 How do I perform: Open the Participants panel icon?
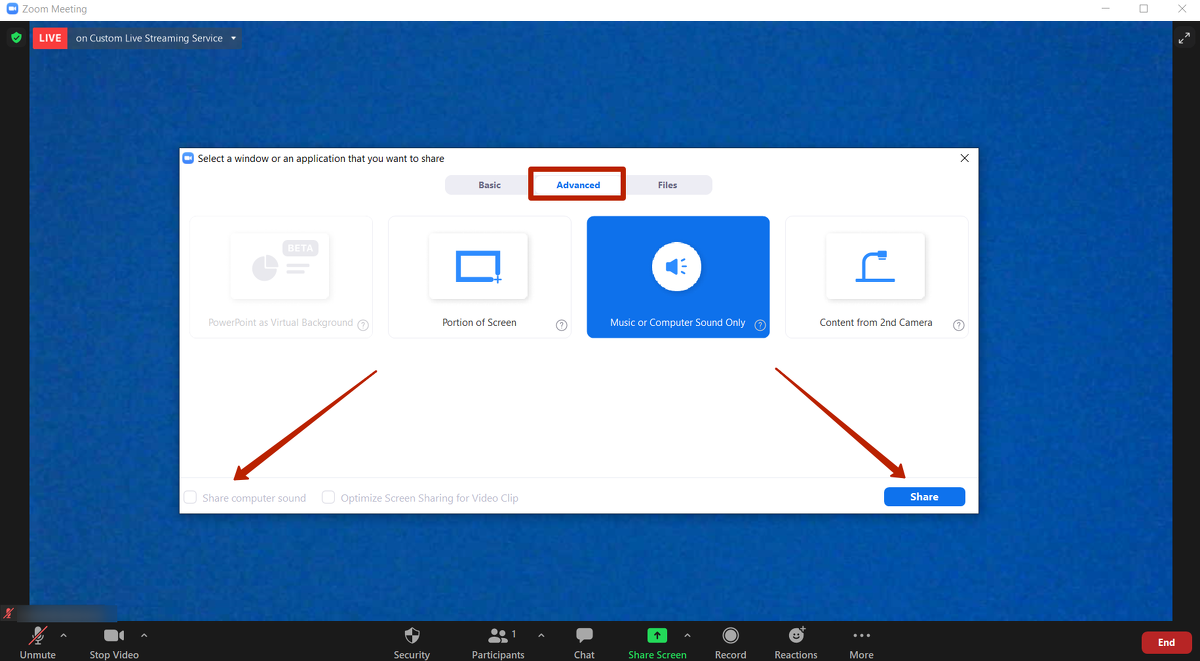497,636
